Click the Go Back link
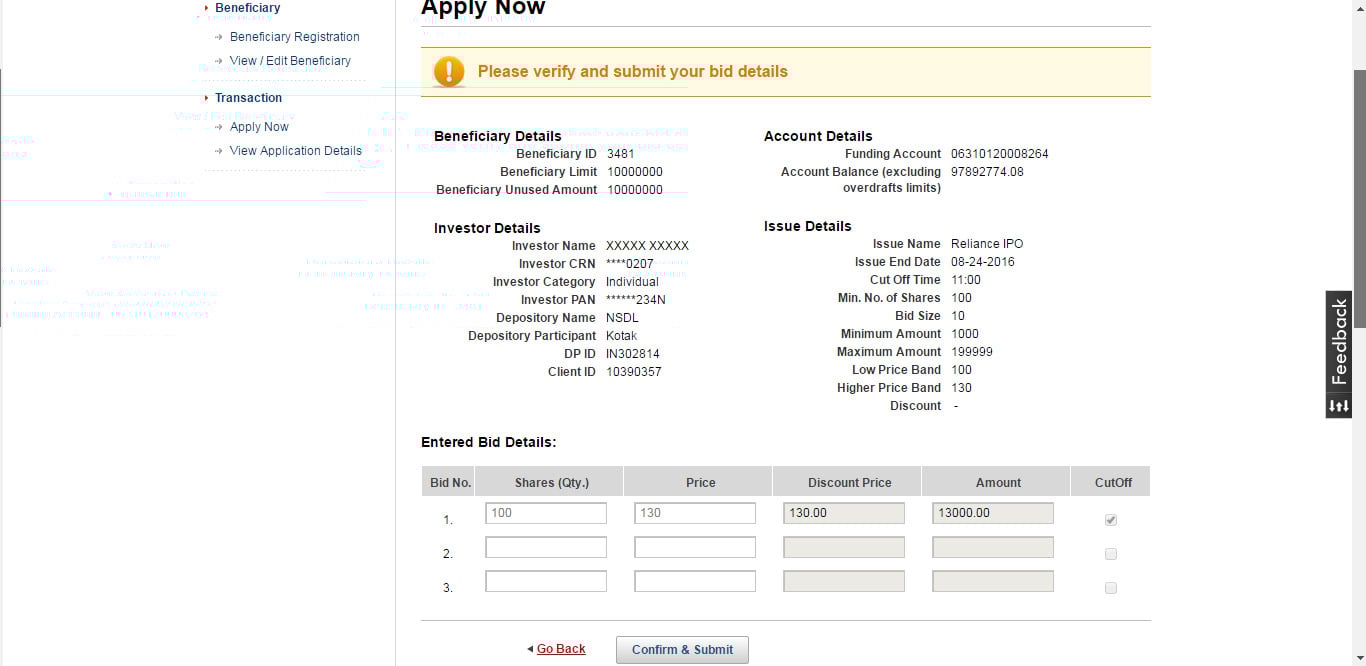The height and width of the screenshot is (666, 1366). click(561, 649)
